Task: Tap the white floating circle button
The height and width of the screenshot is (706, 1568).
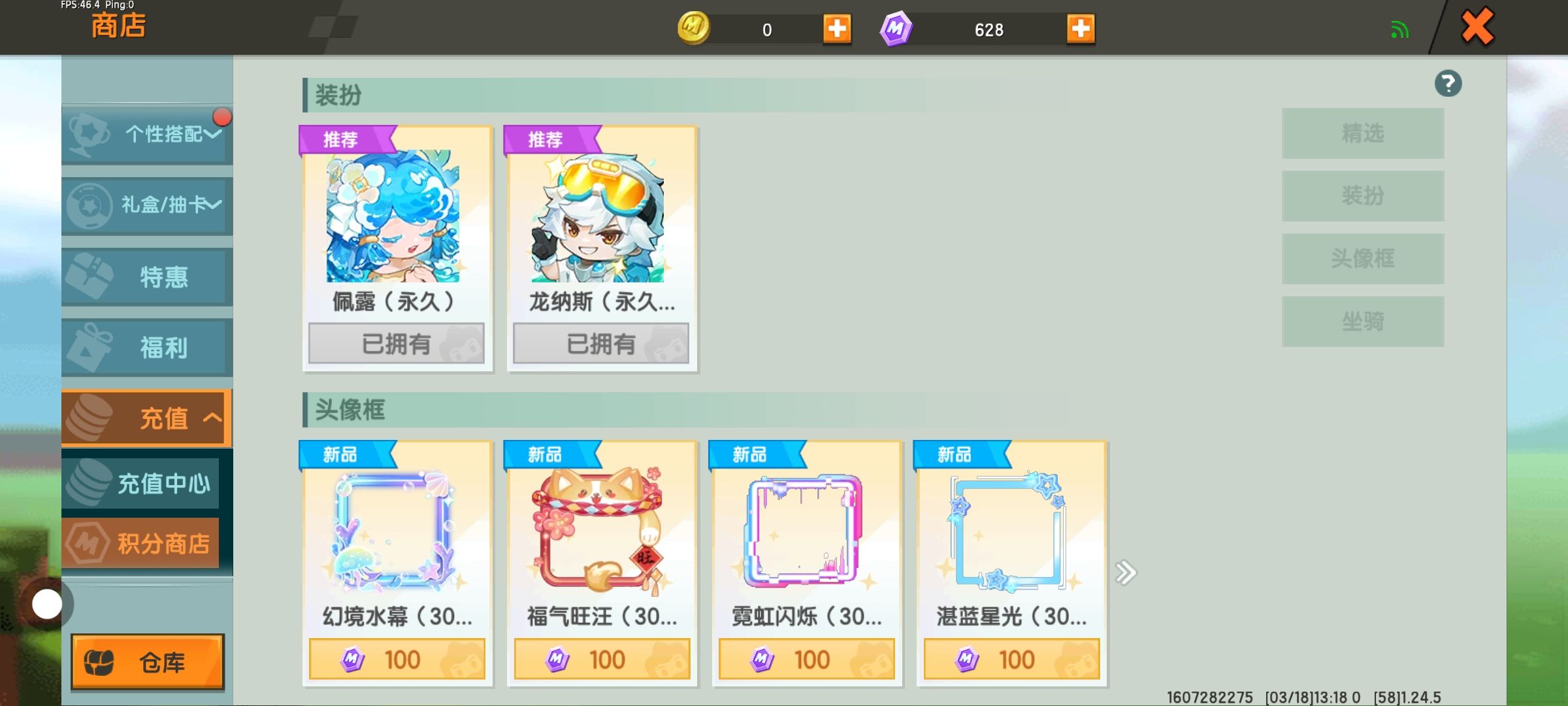Action: pos(47,604)
